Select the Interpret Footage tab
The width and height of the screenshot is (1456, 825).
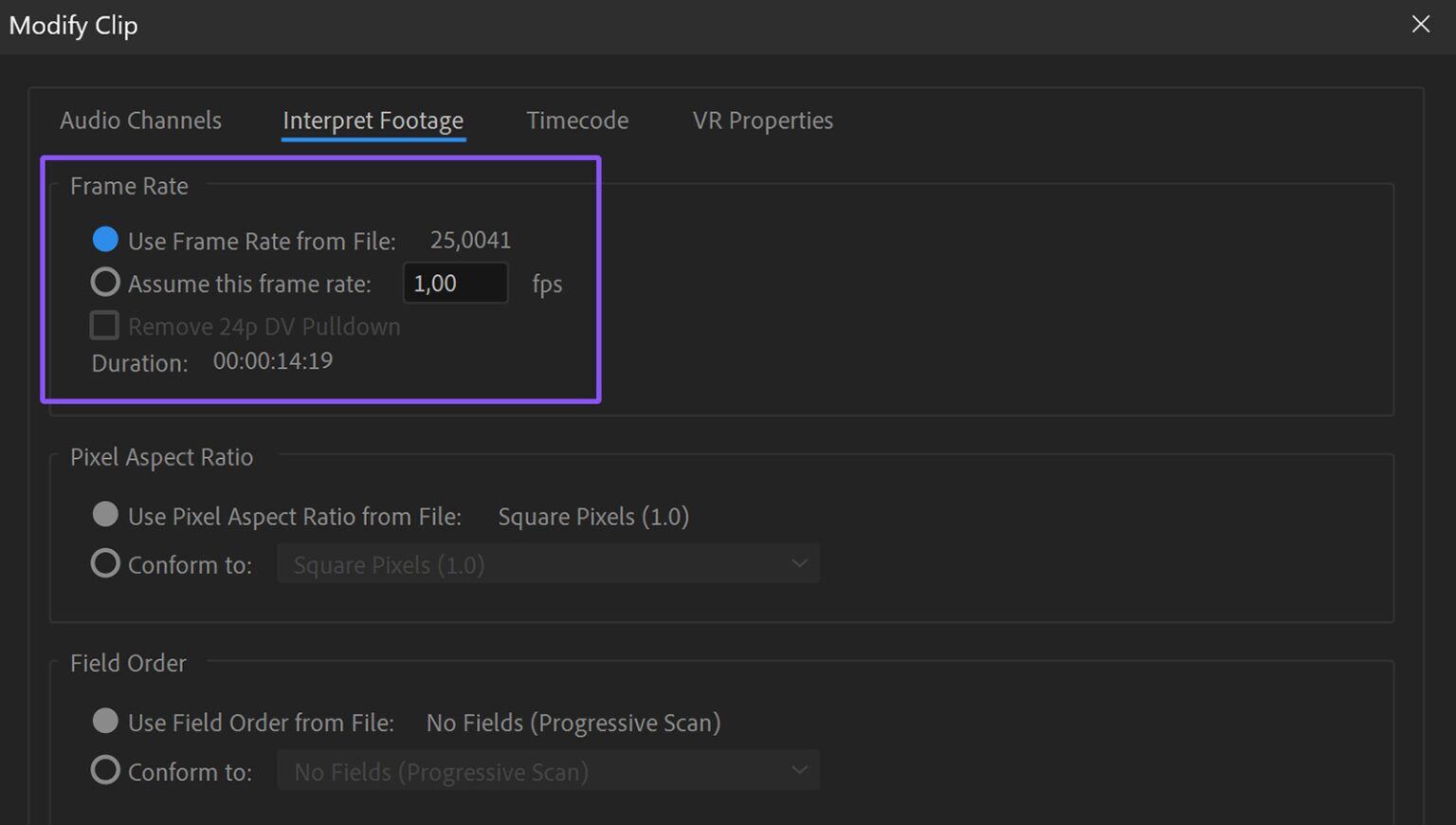pyautogui.click(x=373, y=120)
